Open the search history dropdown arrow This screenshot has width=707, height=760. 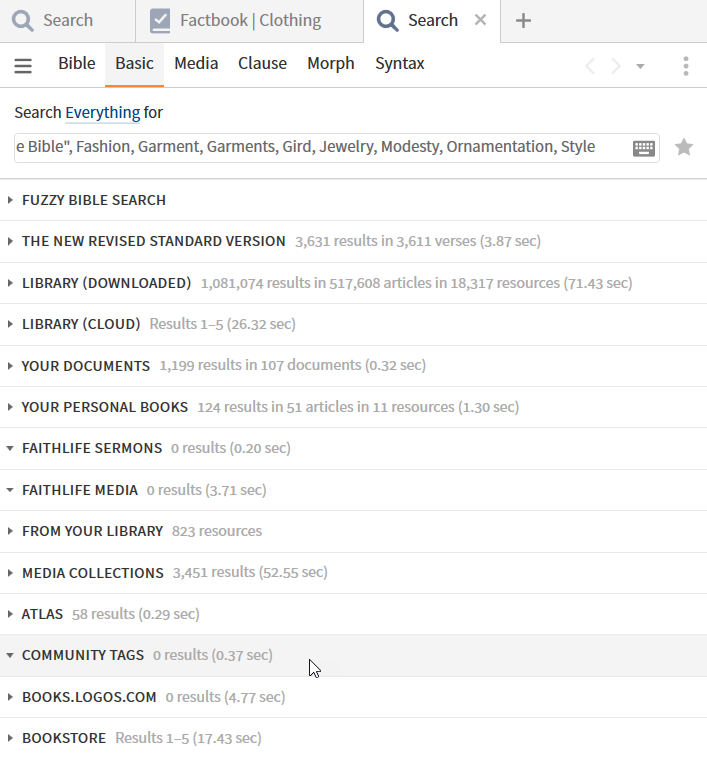point(640,66)
